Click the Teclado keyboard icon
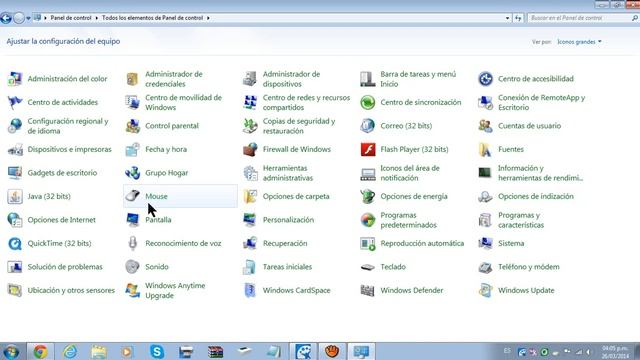Image resolution: width=640 pixels, height=360 pixels. pos(367,267)
